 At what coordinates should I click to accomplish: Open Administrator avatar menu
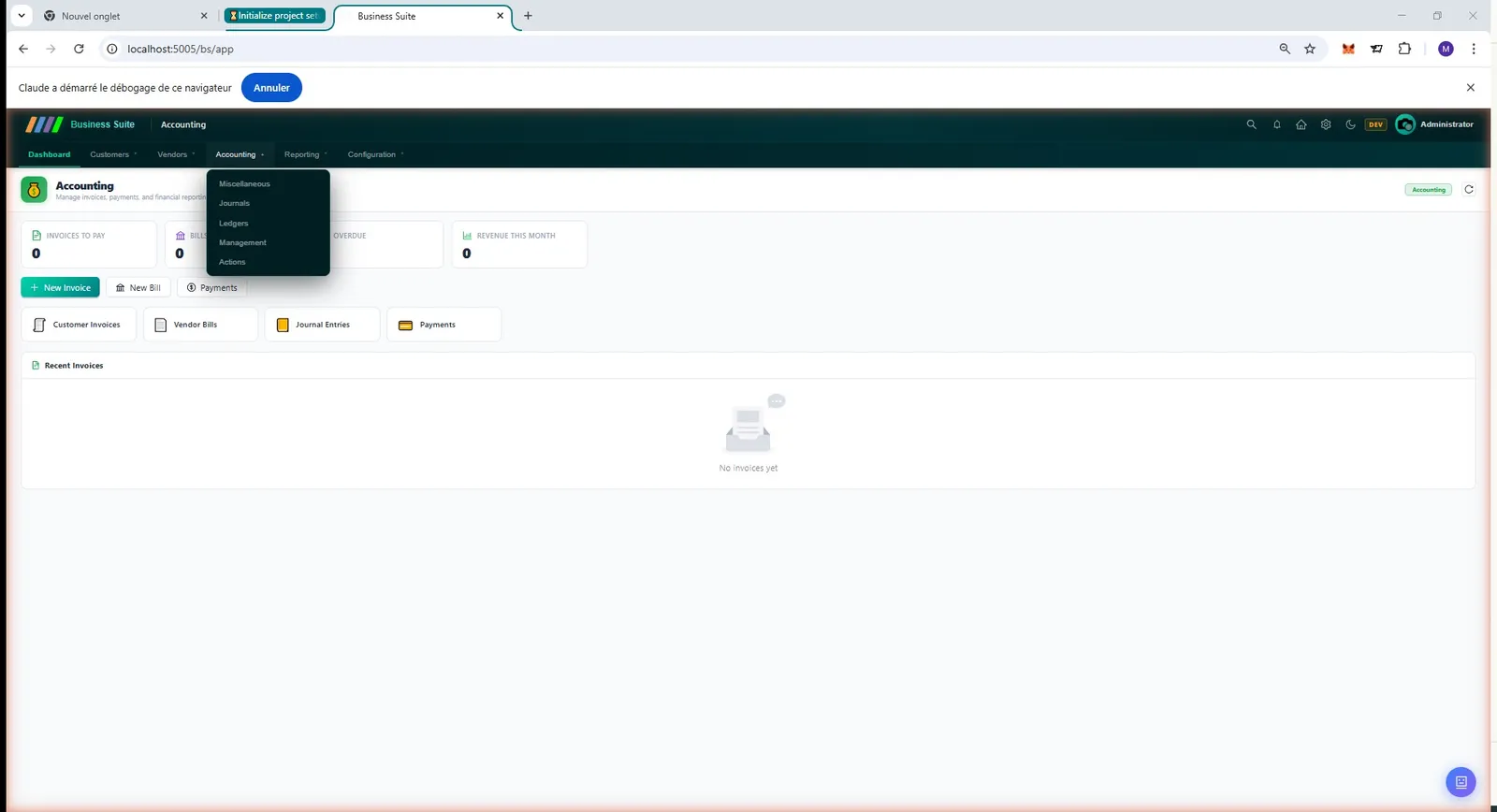pos(1434,124)
